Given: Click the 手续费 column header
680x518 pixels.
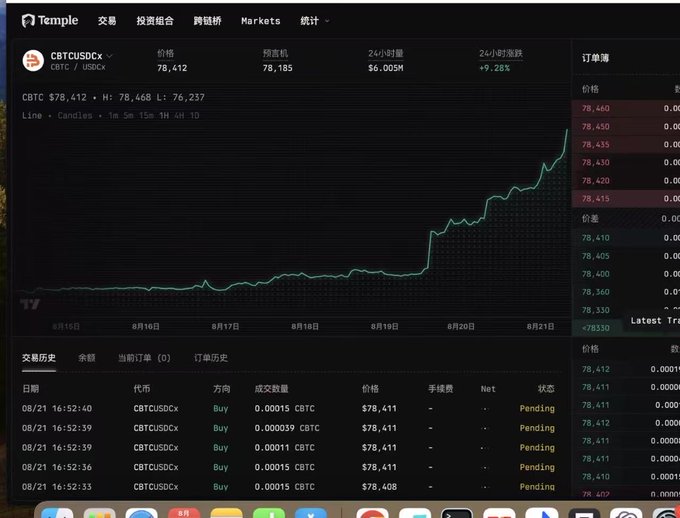Looking at the screenshot, I should [x=441, y=389].
